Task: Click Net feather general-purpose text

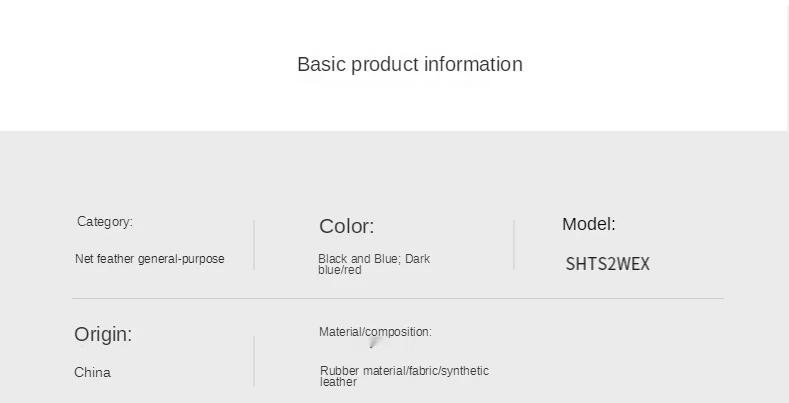Action: tap(149, 259)
